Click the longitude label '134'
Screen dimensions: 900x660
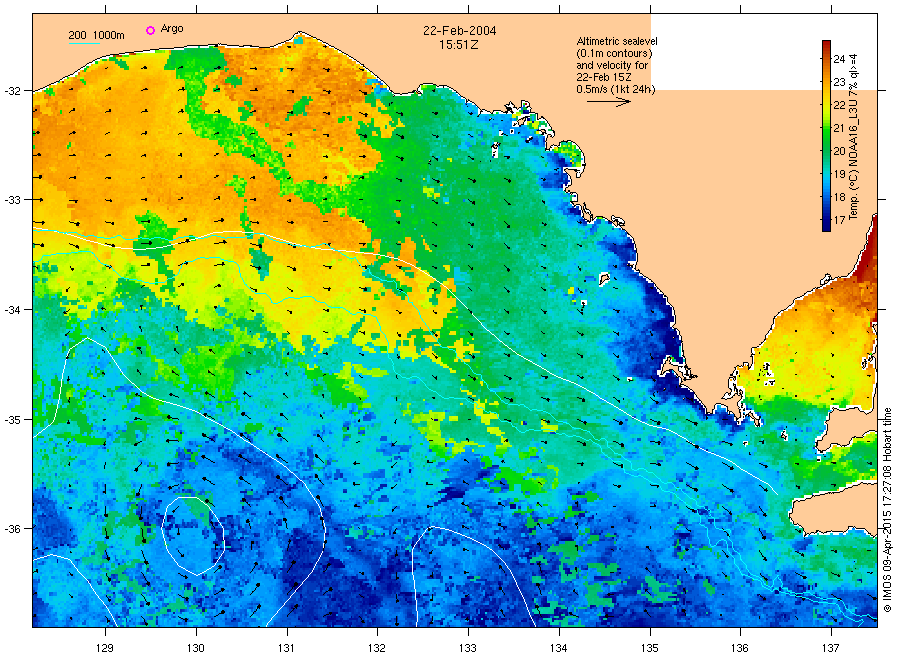pyautogui.click(x=558, y=648)
